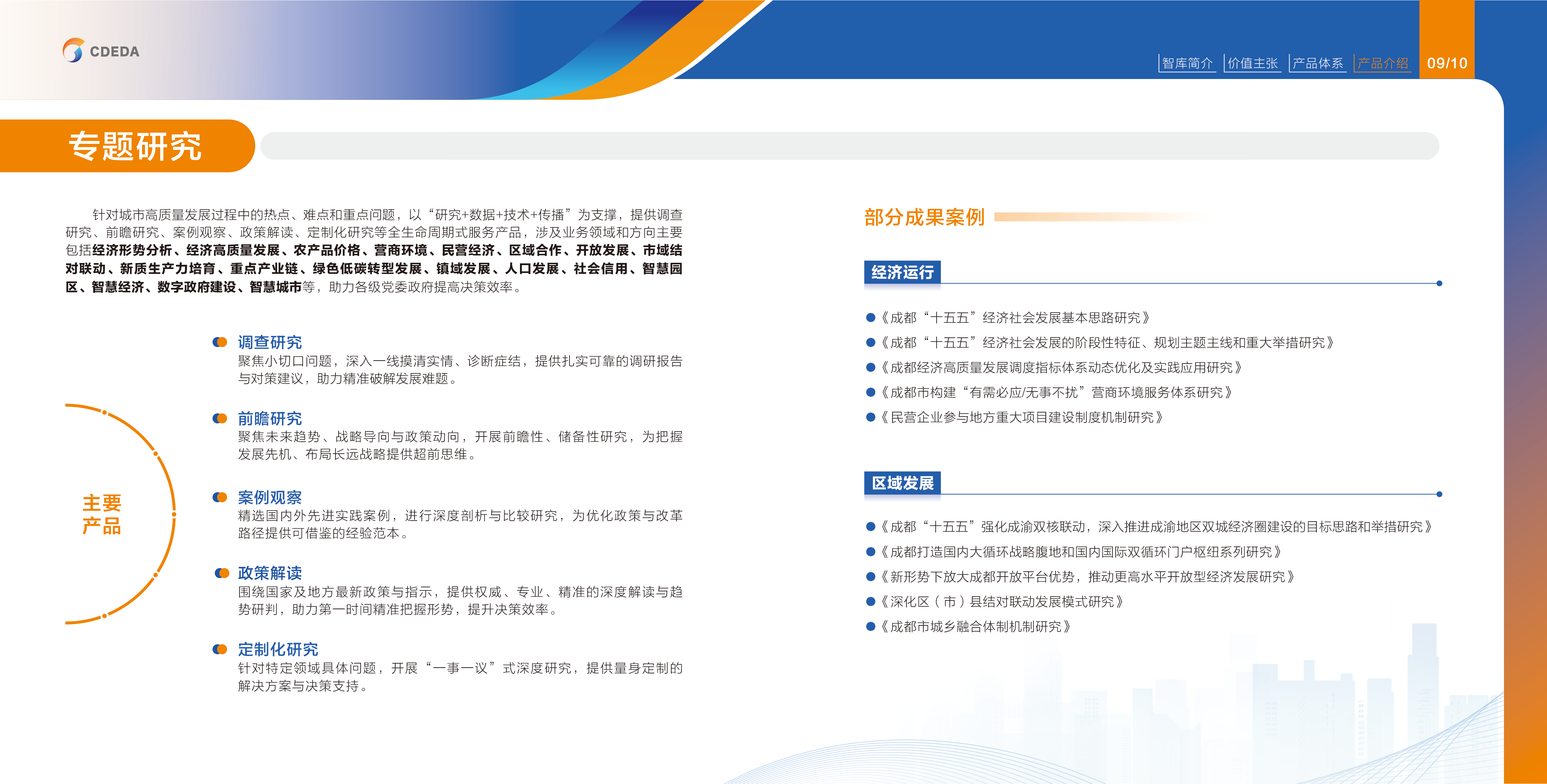The width and height of the screenshot is (1547, 784).
Task: Select the orange bullet icon beside 调查研究
Action: tap(219, 341)
